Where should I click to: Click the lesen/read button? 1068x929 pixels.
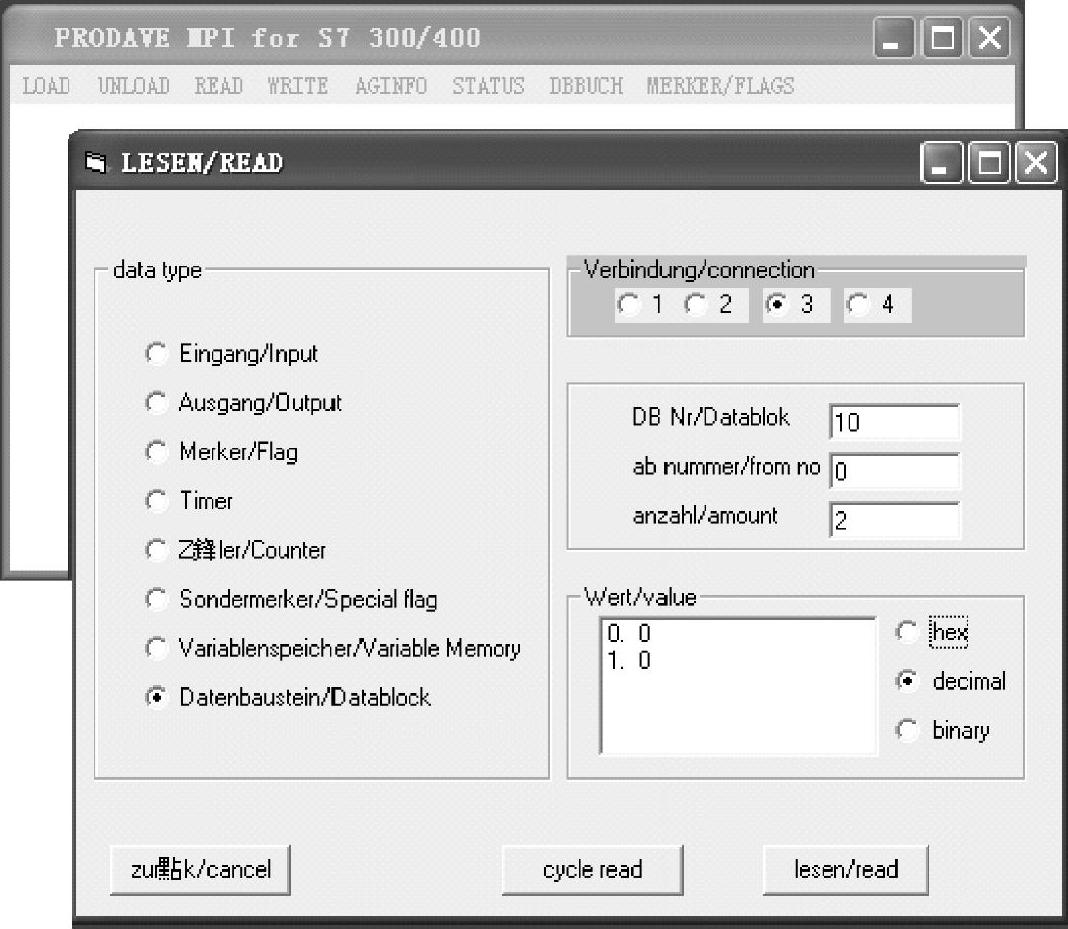pyautogui.click(x=846, y=870)
